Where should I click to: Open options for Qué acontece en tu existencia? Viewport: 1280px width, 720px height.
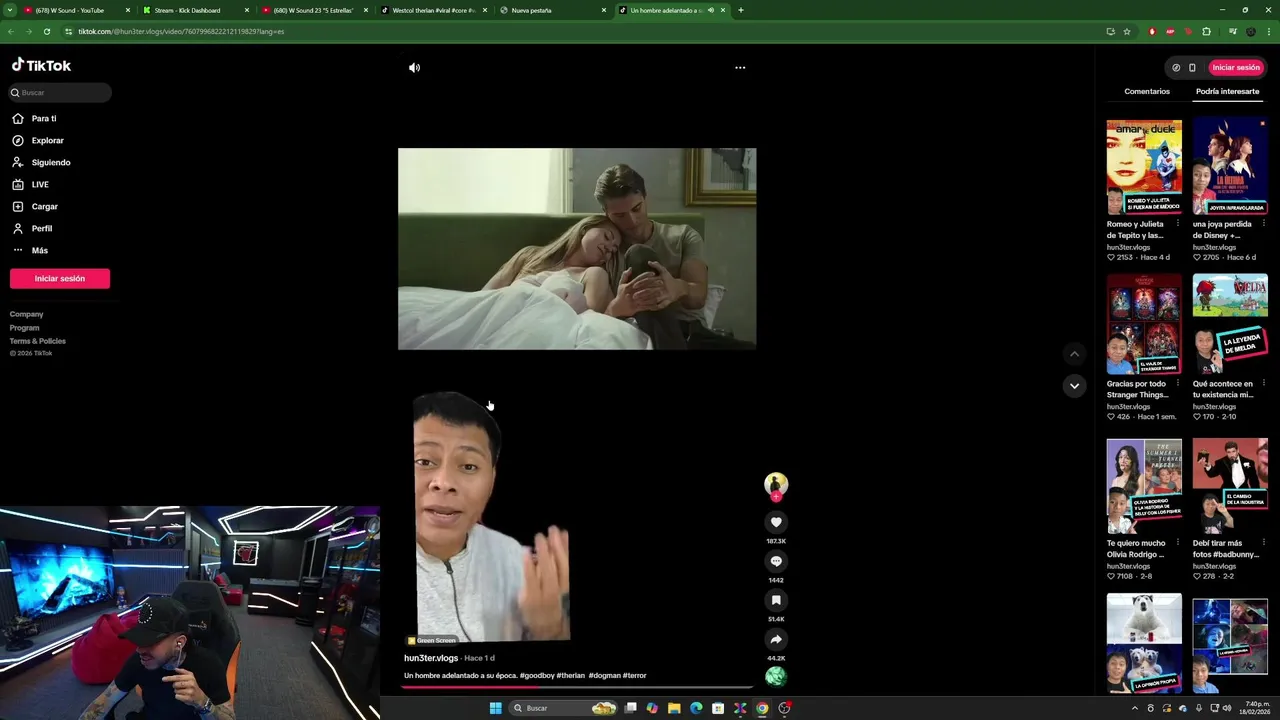[1263, 383]
